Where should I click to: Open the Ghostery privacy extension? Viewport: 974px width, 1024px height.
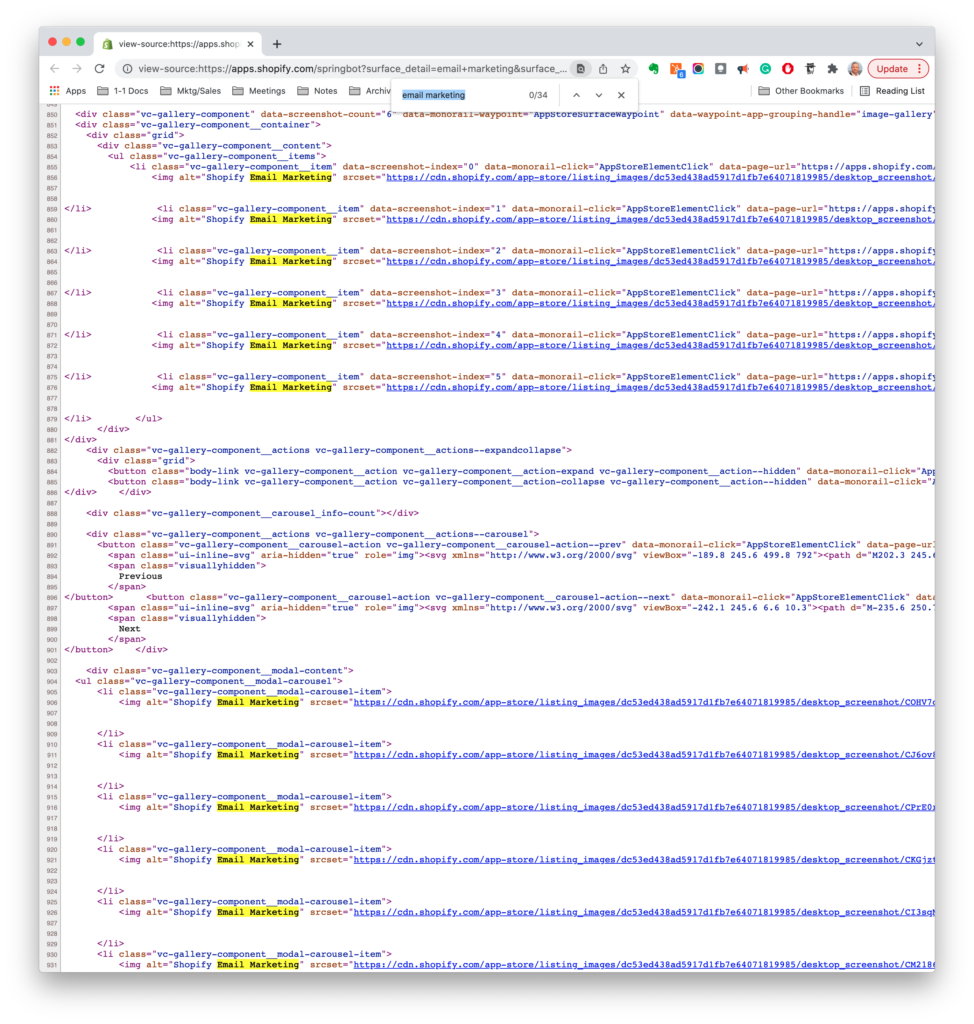point(810,68)
